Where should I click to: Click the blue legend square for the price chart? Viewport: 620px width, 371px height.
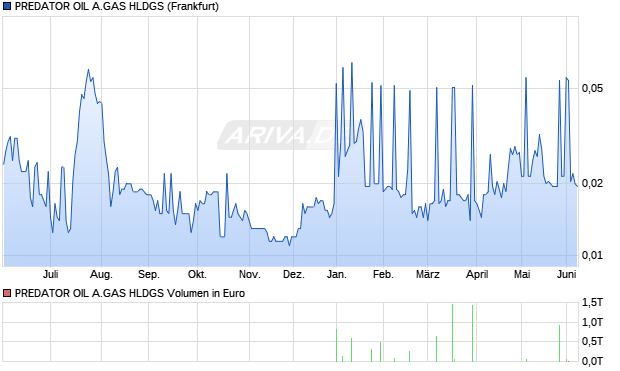(x=7, y=7)
